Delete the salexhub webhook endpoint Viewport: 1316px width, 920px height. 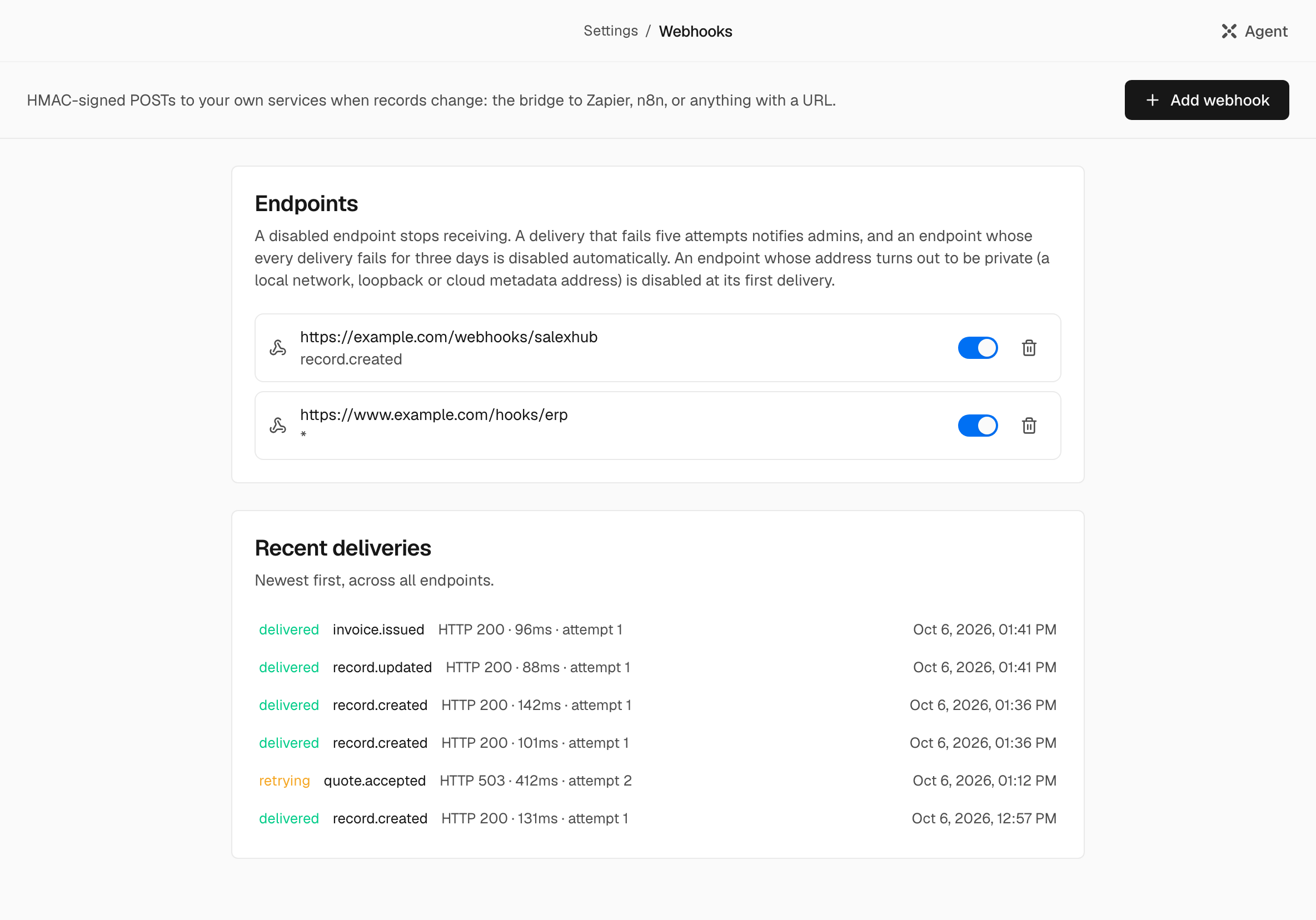click(1029, 348)
